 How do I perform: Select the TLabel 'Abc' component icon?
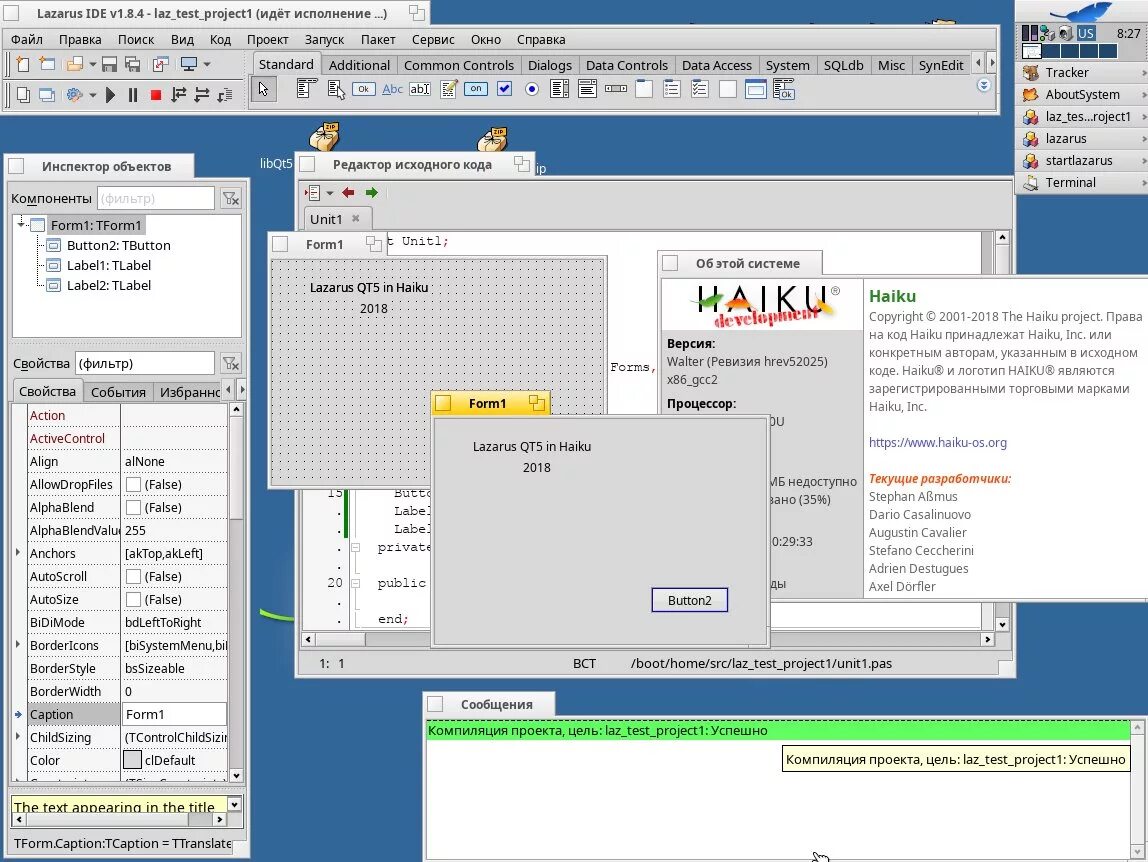pyautogui.click(x=392, y=89)
